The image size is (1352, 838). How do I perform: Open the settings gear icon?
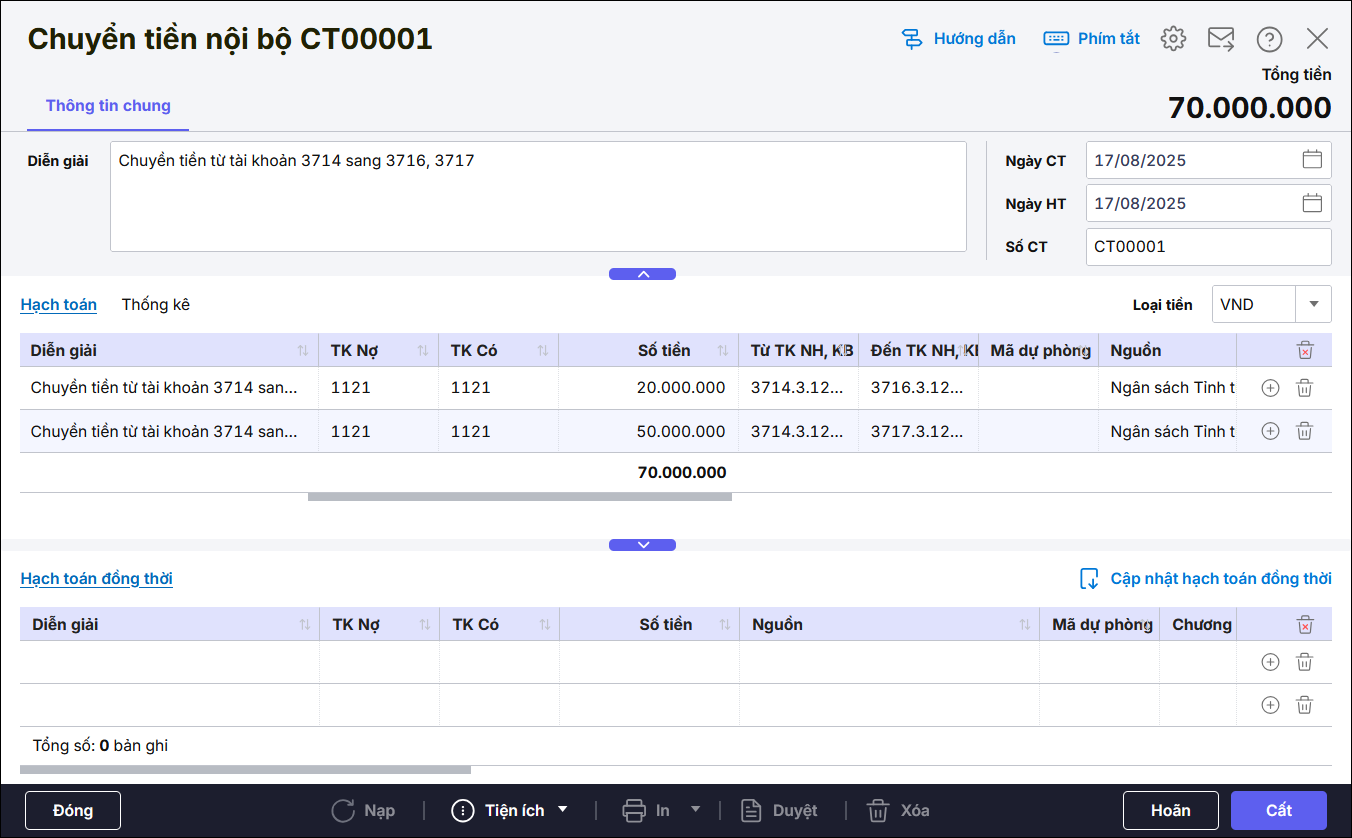coord(1173,39)
